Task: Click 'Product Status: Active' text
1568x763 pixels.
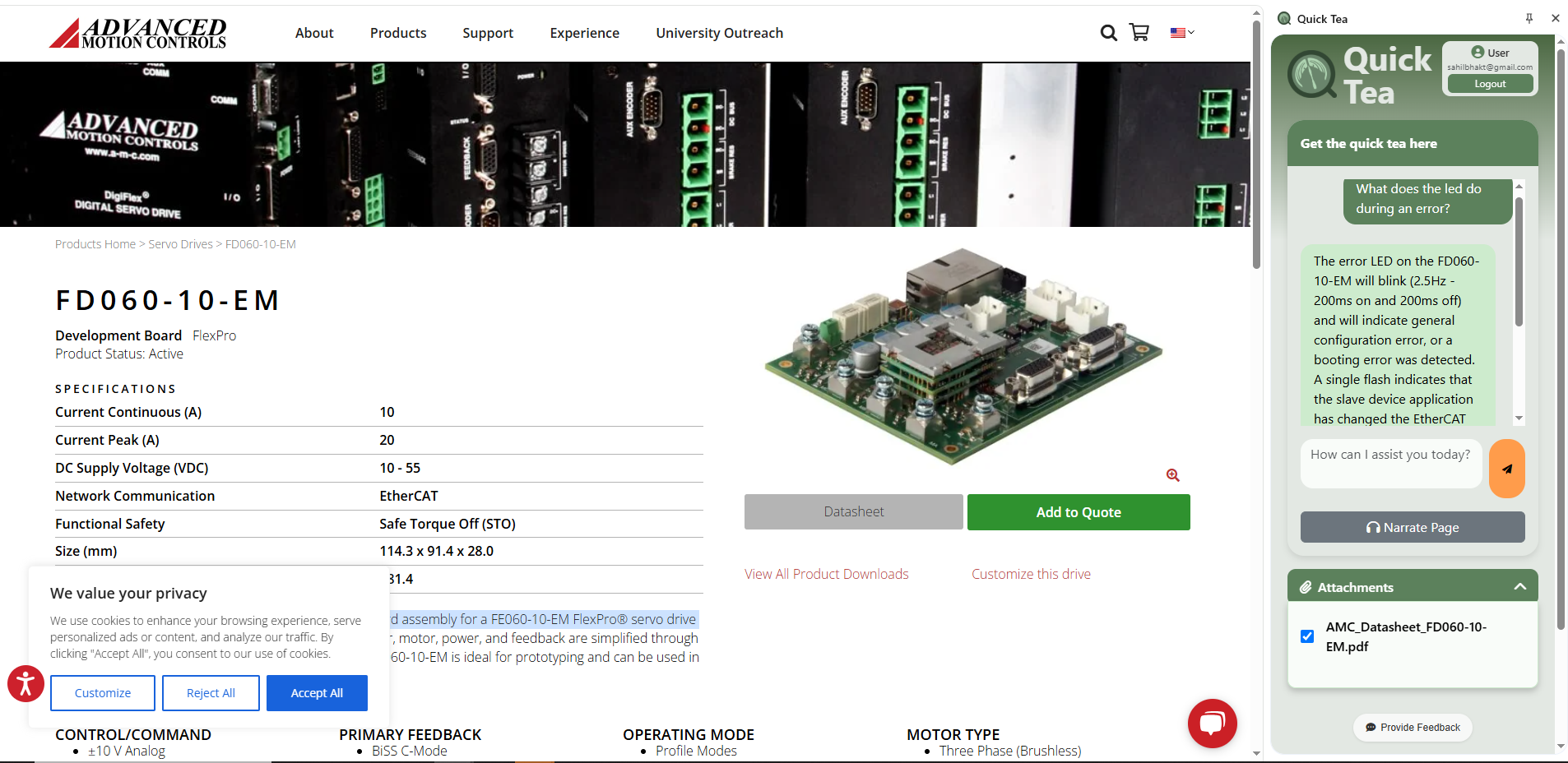Action: click(x=119, y=354)
